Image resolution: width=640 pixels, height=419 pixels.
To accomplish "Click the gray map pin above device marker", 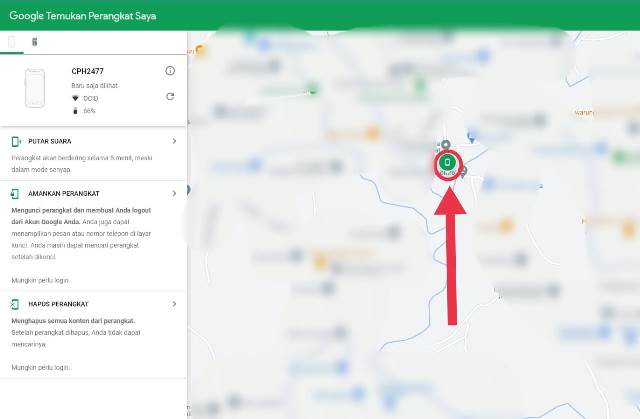I will pyautogui.click(x=446, y=145).
